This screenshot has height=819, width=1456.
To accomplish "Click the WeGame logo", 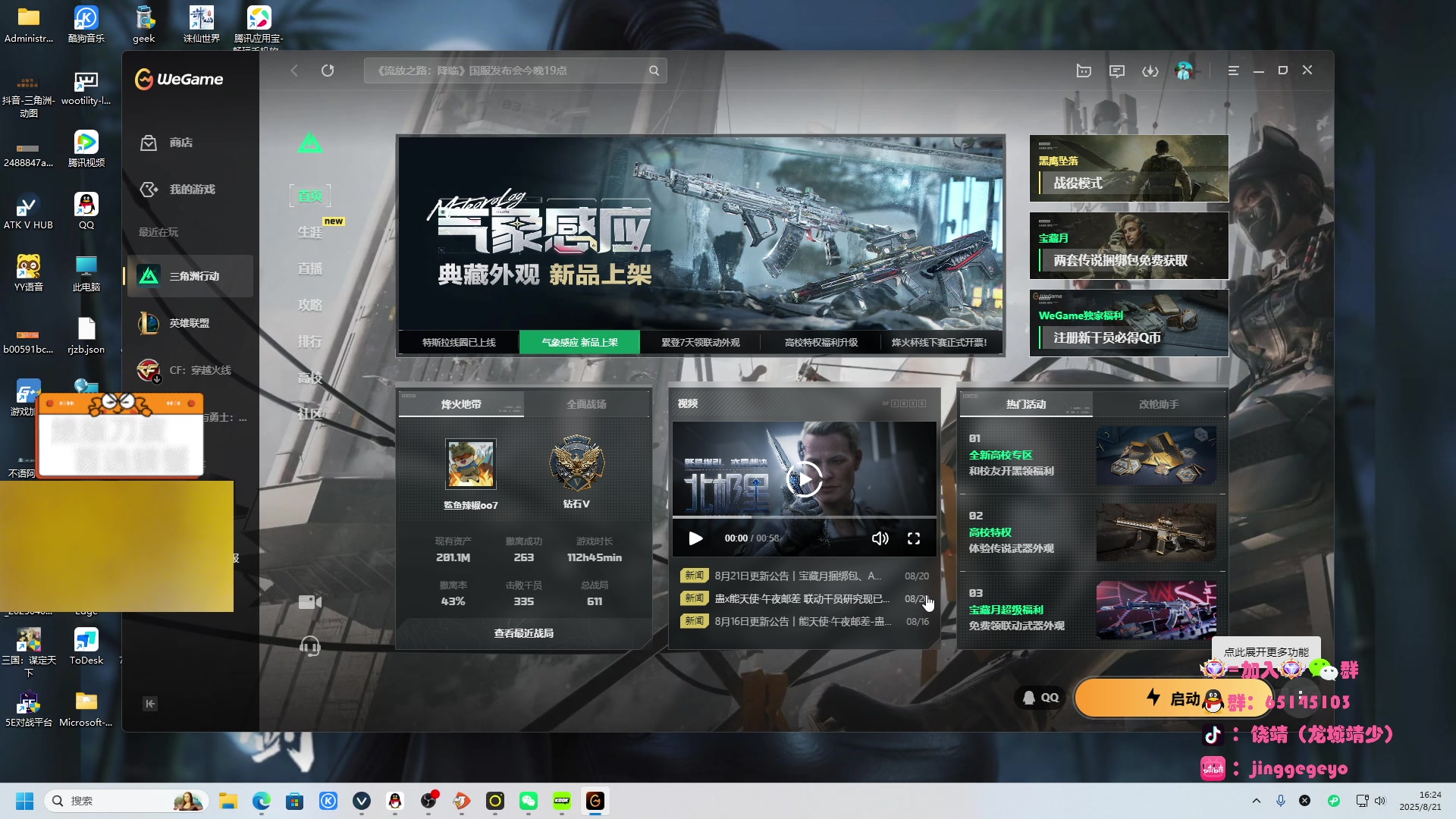I will (179, 79).
